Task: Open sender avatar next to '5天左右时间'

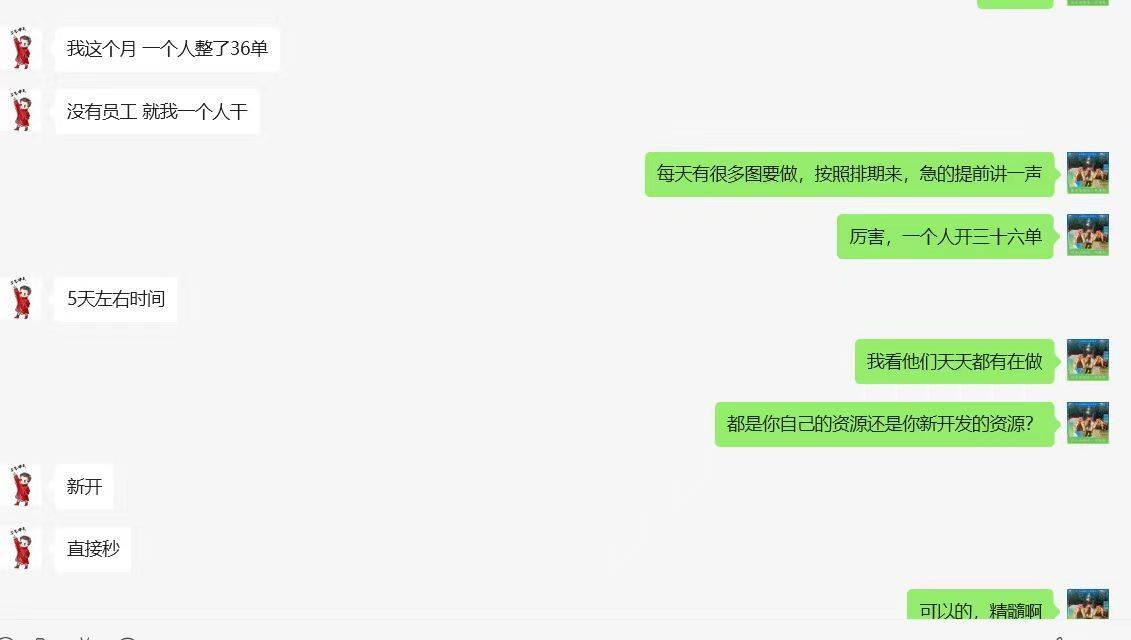Action: [21, 298]
